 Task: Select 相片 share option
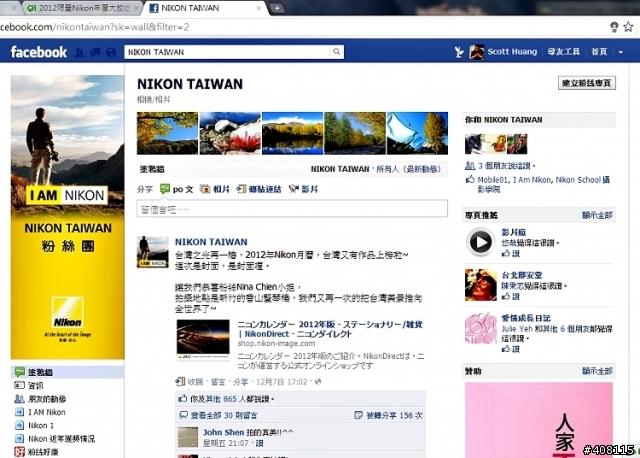(x=215, y=189)
